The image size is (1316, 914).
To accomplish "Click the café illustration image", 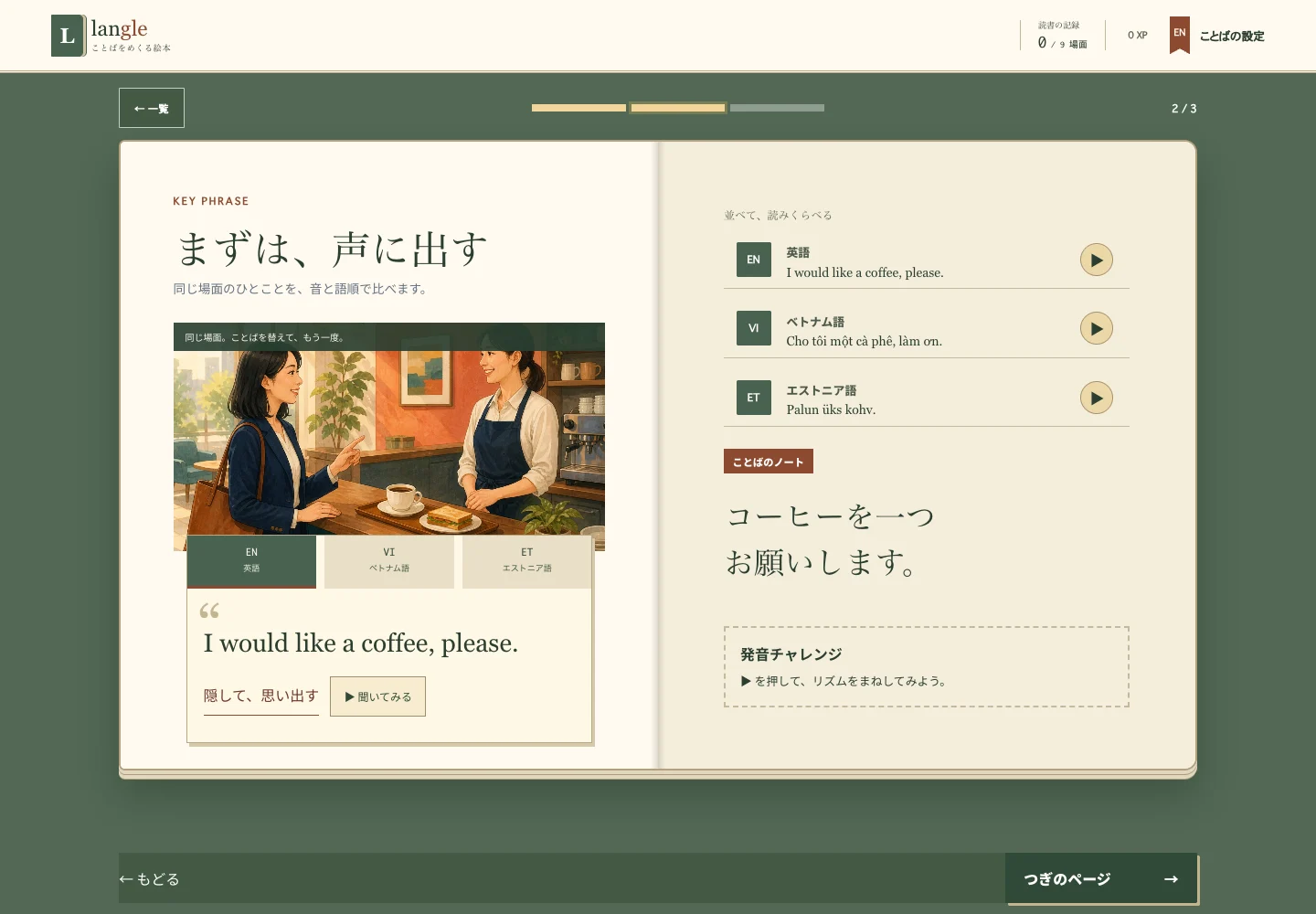I will (389, 437).
